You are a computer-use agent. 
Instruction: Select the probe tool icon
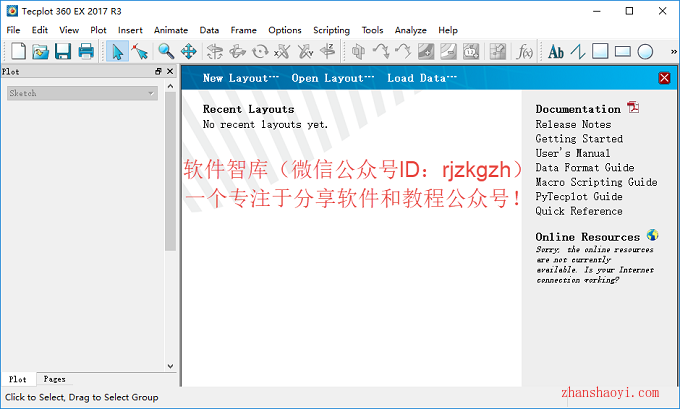pos(497,51)
